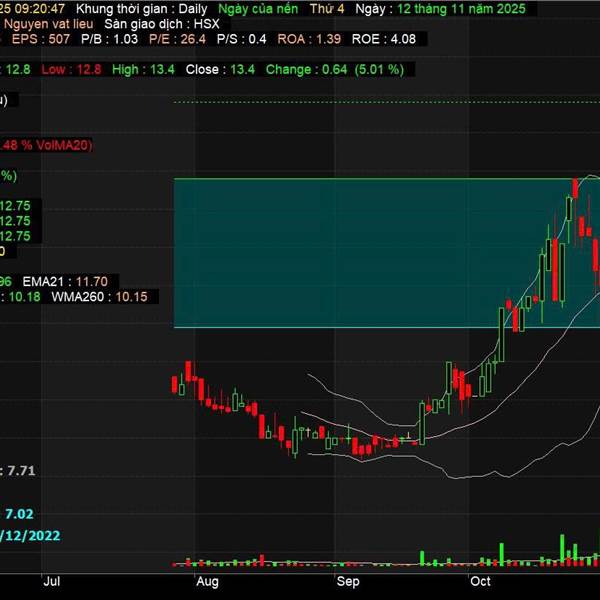Select the 'P/S : 0.4' value
Screen dimensions: 600x600
[x=241, y=39]
